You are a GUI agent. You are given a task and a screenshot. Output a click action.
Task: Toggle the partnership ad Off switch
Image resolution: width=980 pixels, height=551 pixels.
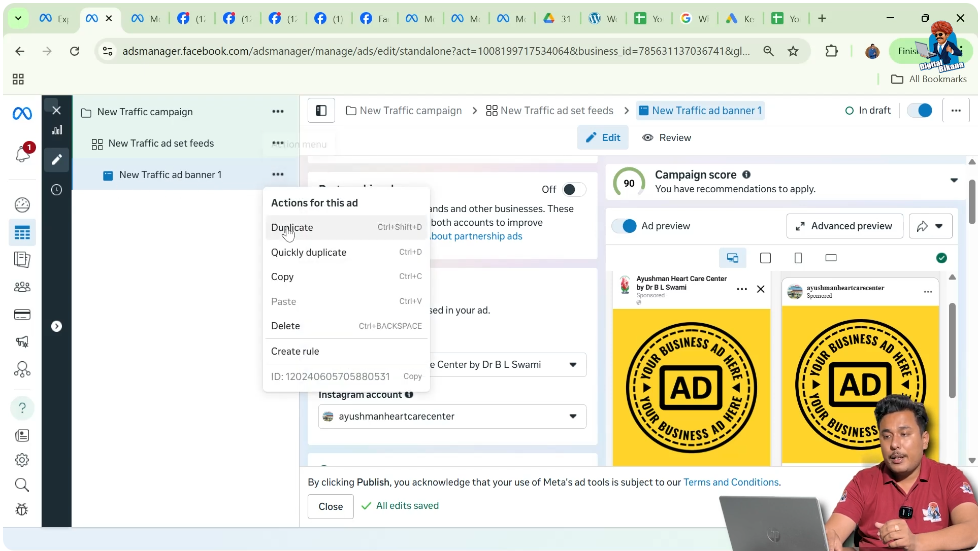[574, 189]
